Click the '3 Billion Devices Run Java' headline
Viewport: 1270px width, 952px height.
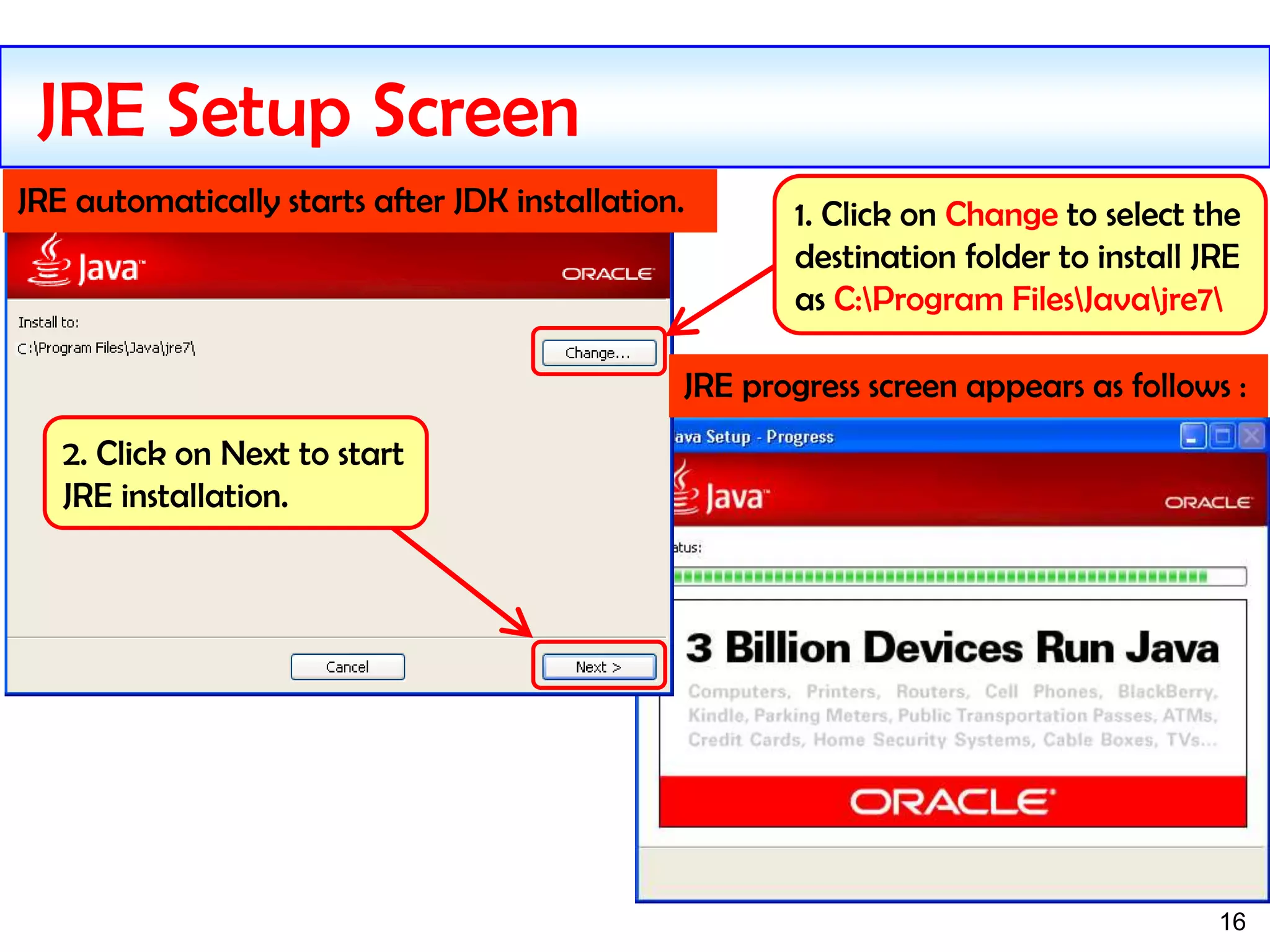952,648
